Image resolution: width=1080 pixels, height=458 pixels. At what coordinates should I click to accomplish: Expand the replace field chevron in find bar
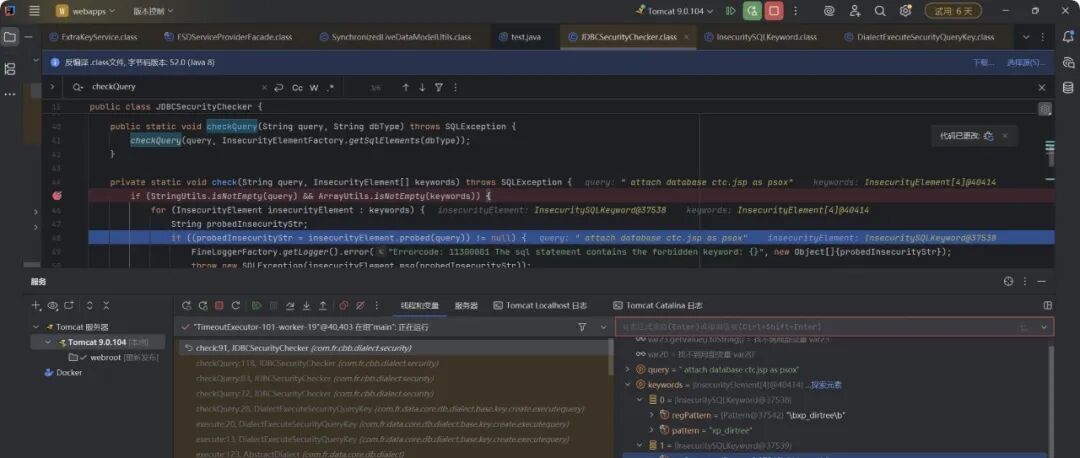(52, 87)
